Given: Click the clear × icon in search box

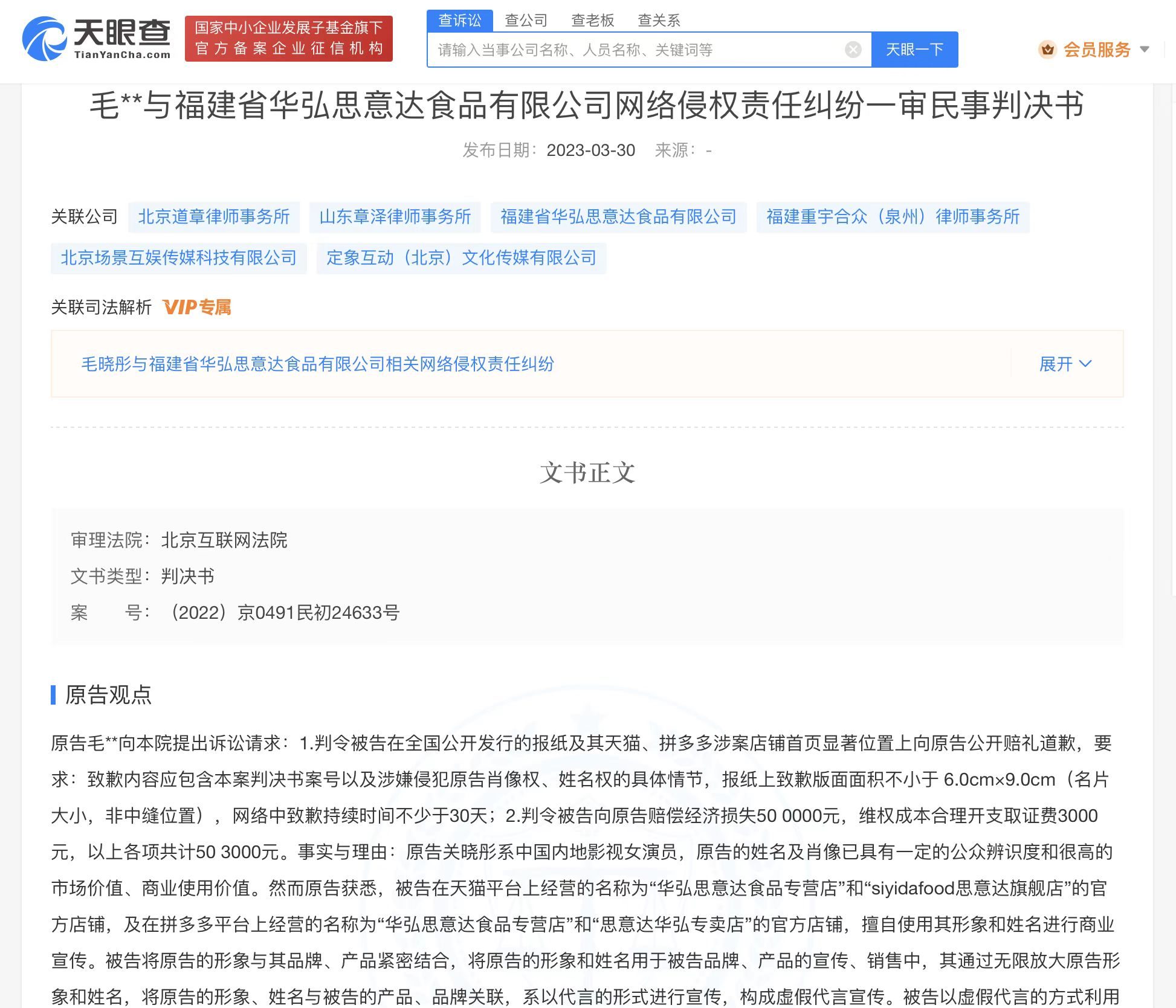Looking at the screenshot, I should (x=852, y=50).
